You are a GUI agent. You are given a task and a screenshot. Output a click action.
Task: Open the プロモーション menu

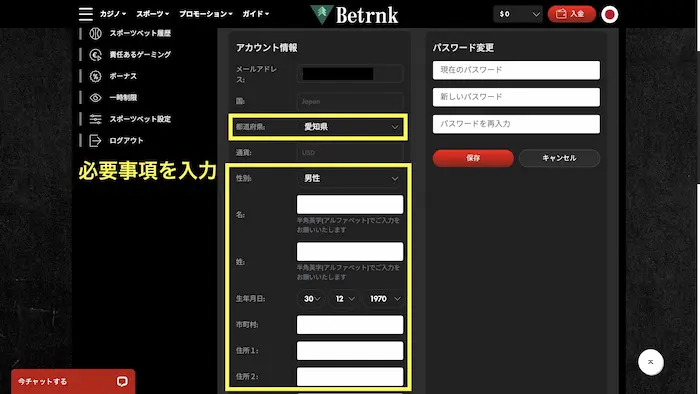pos(206,14)
